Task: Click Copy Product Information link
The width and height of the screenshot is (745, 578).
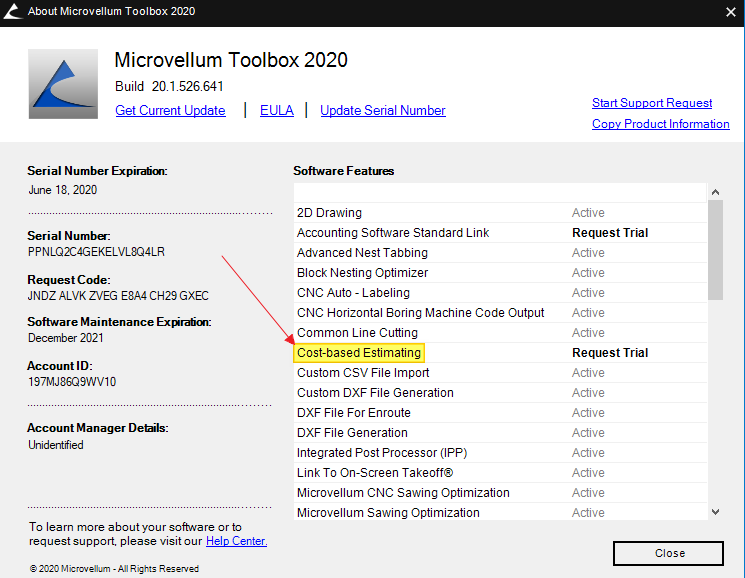Action: 660,123
